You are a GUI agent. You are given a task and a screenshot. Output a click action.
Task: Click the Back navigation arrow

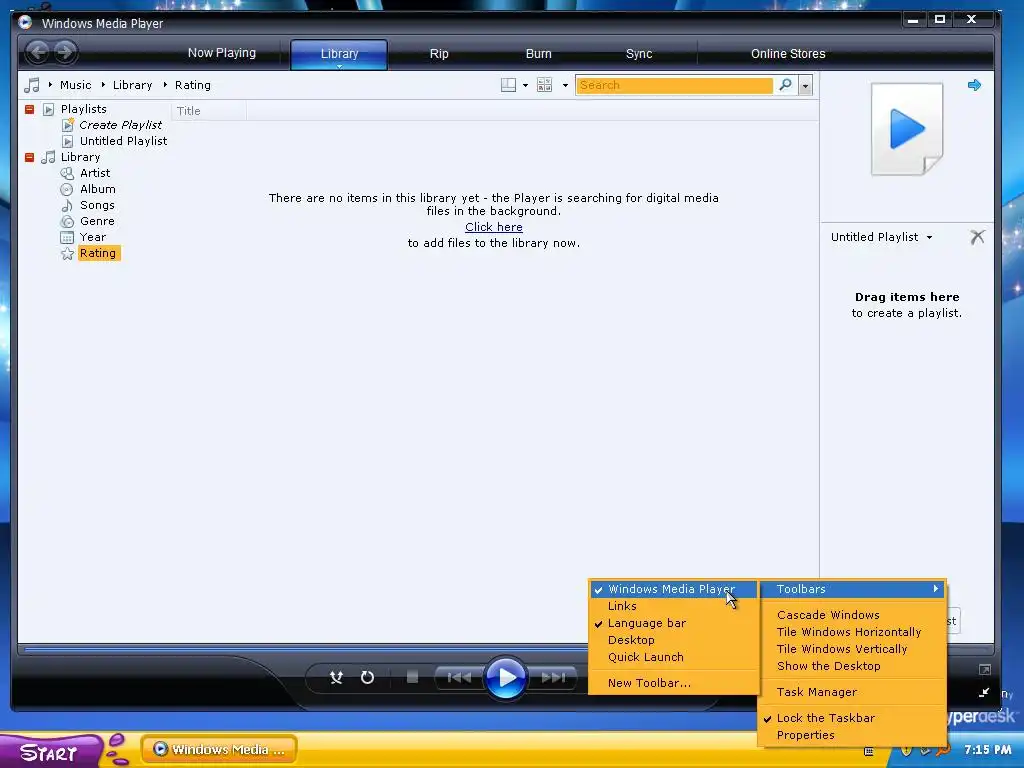pyautogui.click(x=38, y=52)
